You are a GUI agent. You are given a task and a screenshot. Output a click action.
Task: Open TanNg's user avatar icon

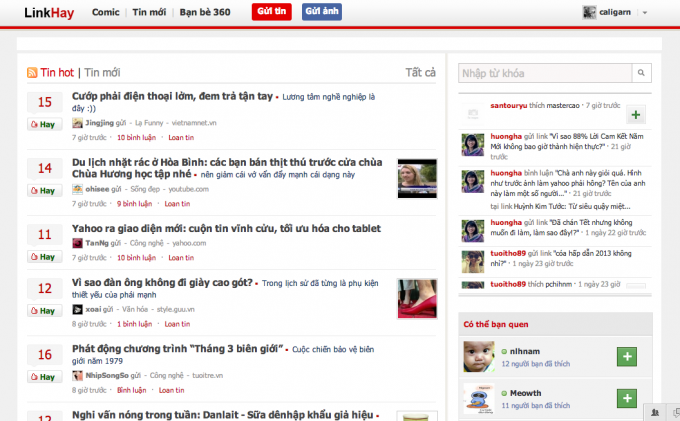tap(77, 243)
